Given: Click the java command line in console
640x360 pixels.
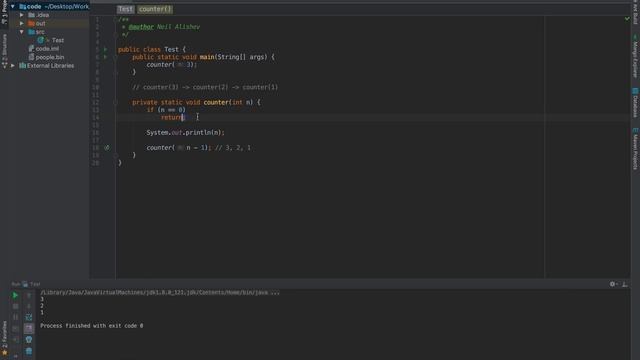Looking at the screenshot, I should coord(160,292).
